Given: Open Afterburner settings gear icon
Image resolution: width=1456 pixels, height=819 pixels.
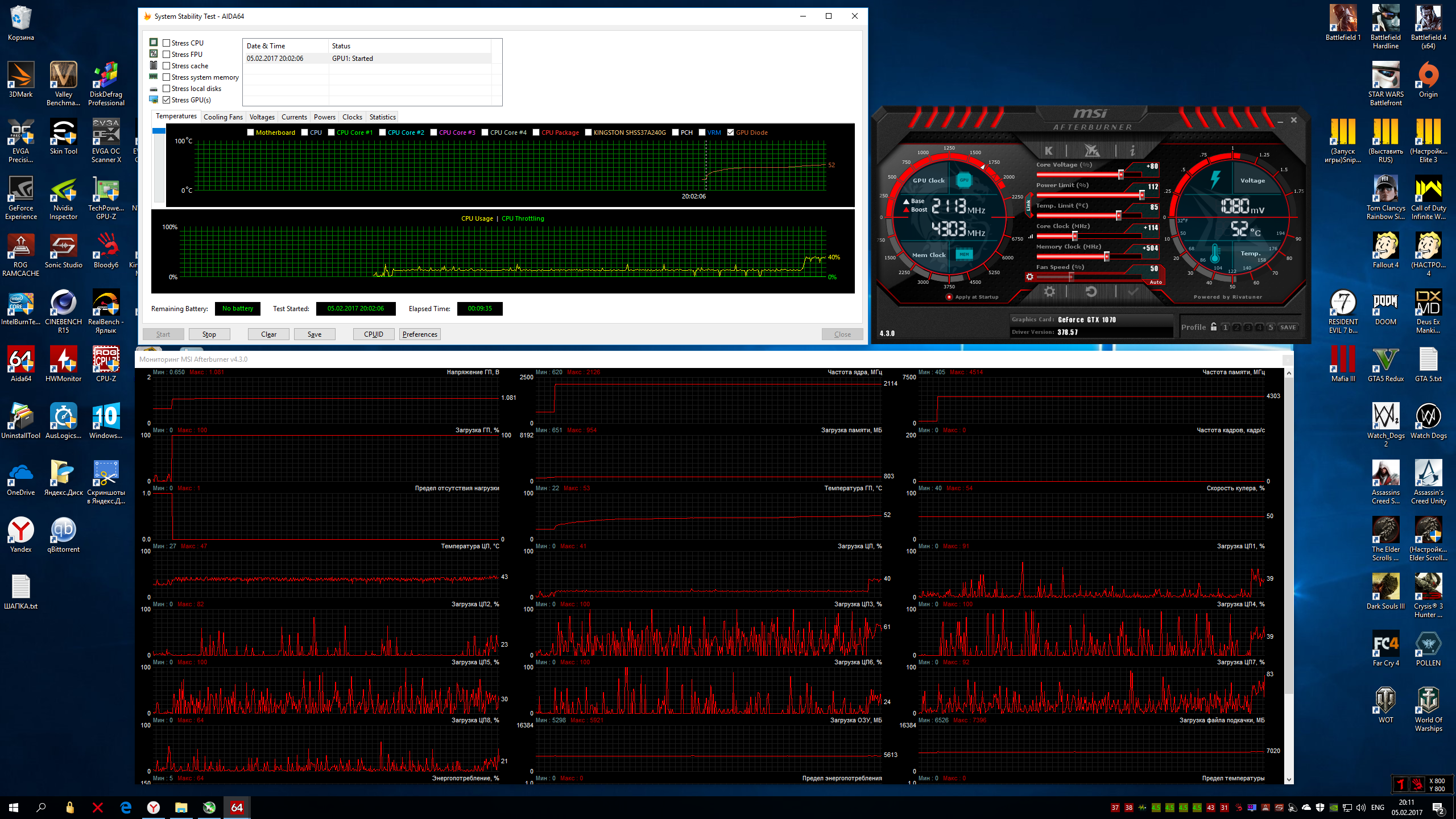Looking at the screenshot, I should pos(1049,292).
